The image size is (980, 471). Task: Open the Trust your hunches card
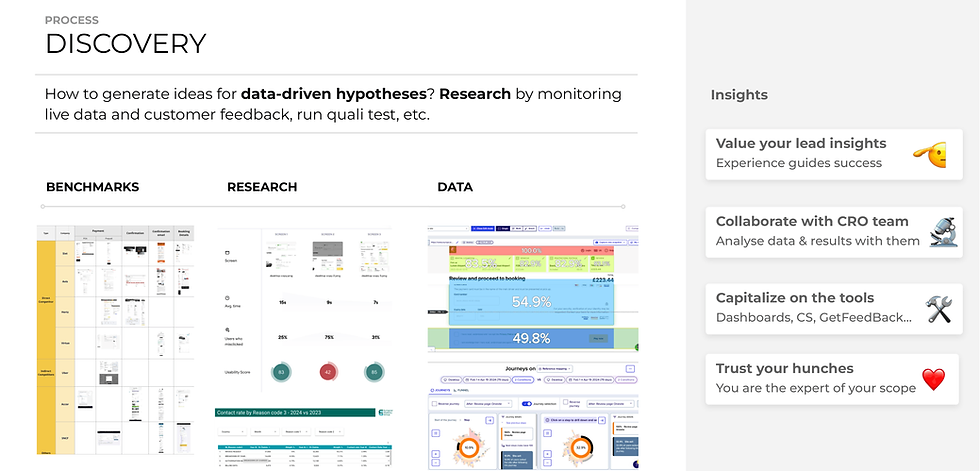[834, 379]
